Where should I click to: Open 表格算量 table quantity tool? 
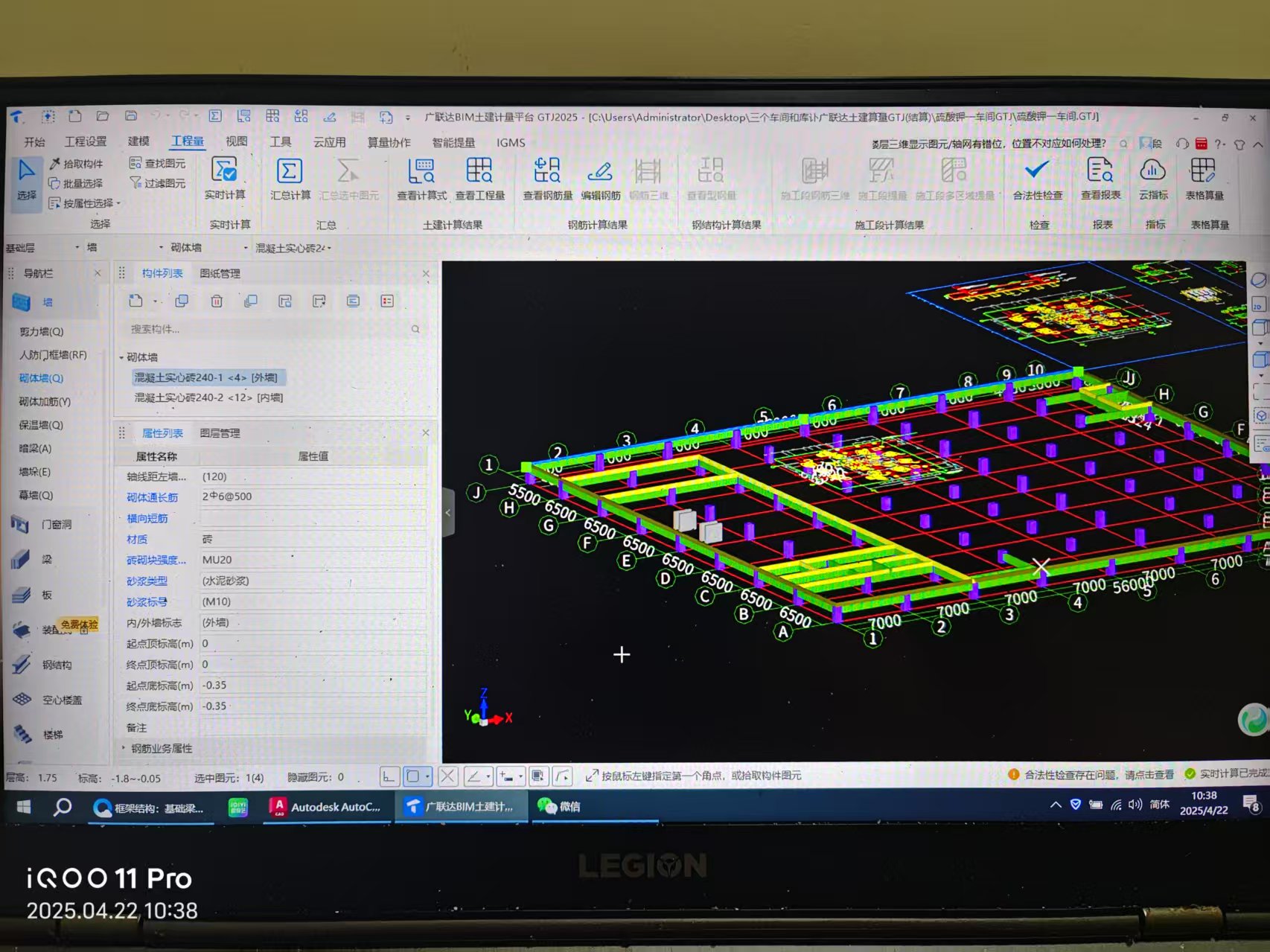(1204, 179)
